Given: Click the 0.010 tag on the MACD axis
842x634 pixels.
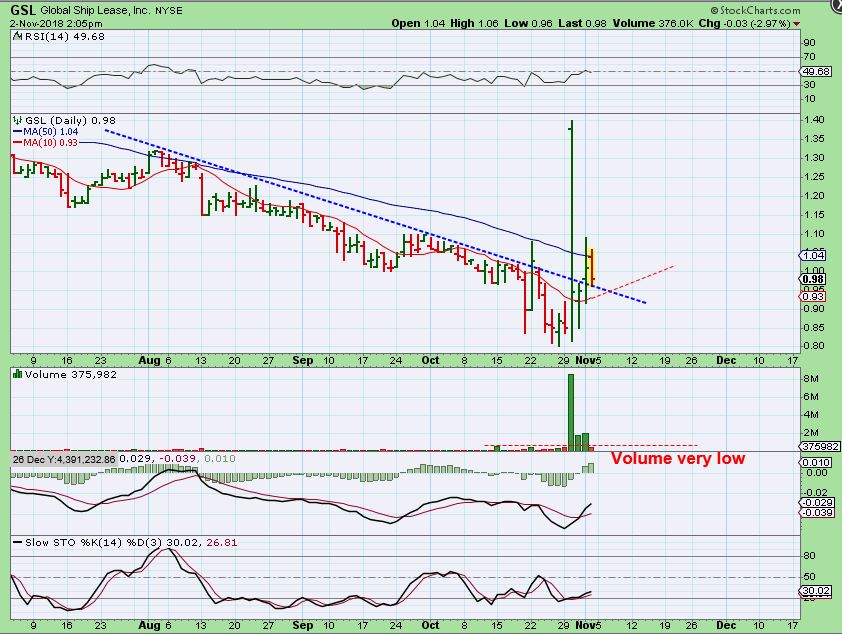Looking at the screenshot, I should [817, 462].
